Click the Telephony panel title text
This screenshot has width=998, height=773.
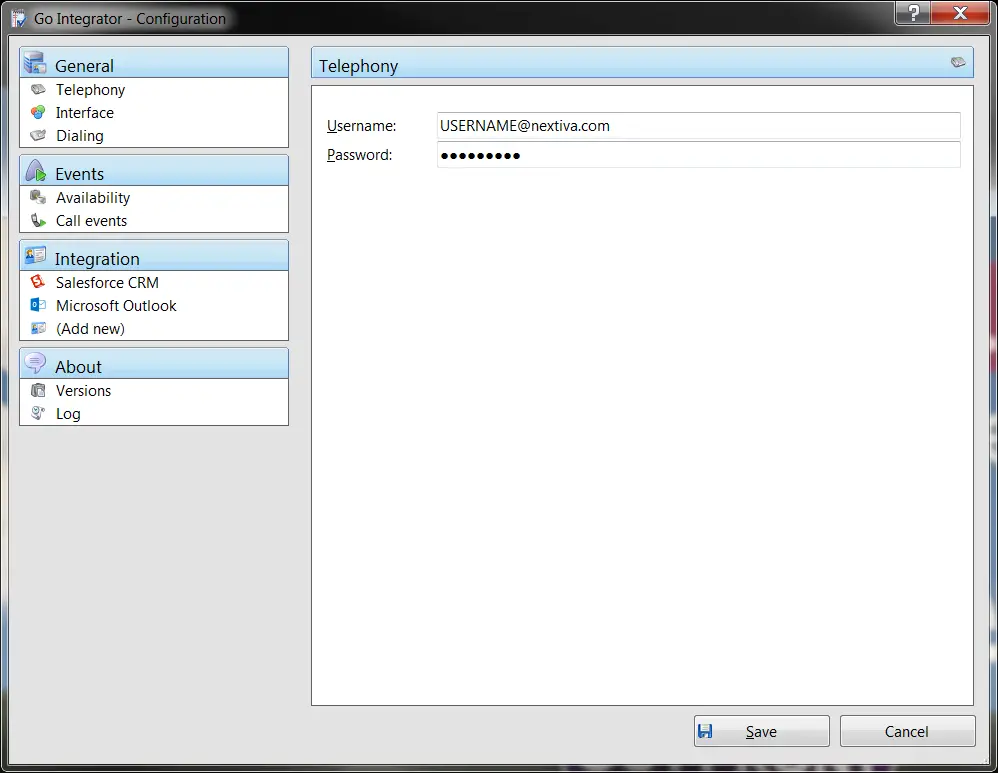point(358,66)
